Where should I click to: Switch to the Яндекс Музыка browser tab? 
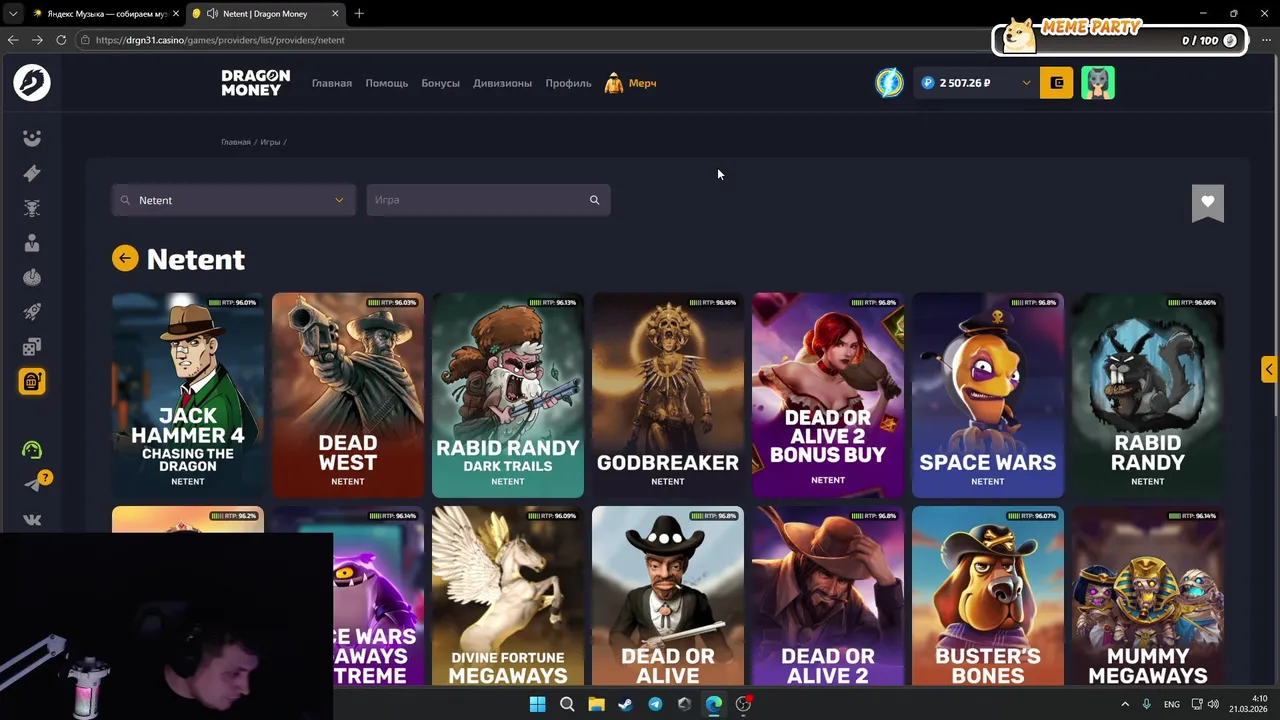pos(105,13)
